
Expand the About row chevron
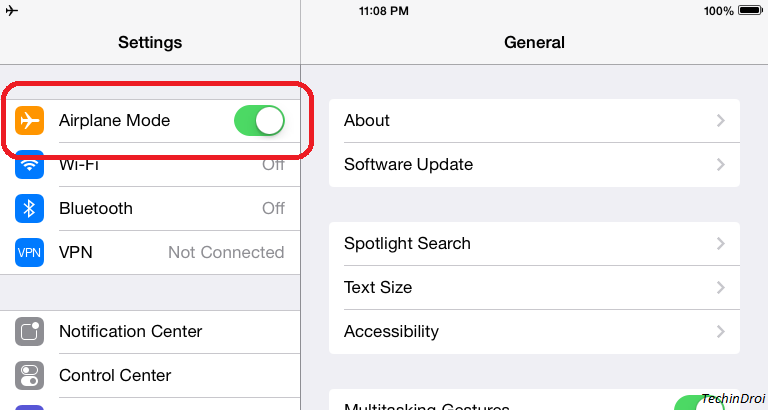point(720,121)
